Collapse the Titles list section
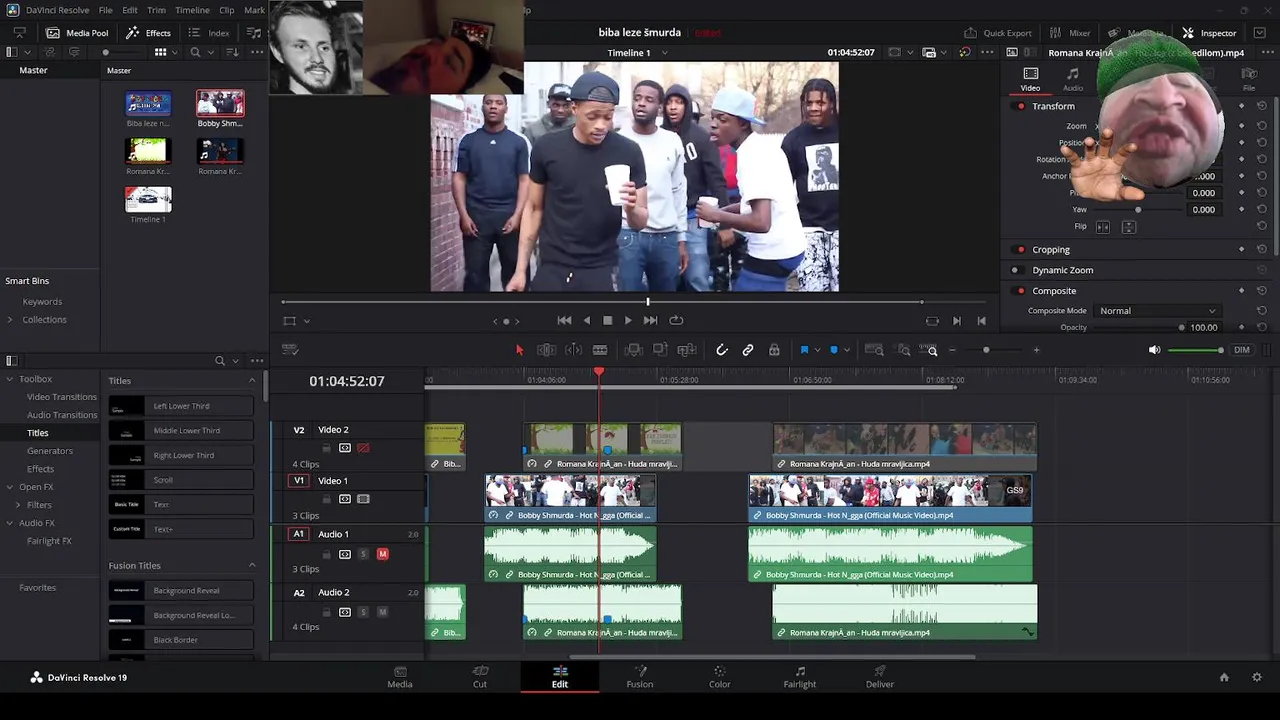The width and height of the screenshot is (1280, 720). click(252, 381)
